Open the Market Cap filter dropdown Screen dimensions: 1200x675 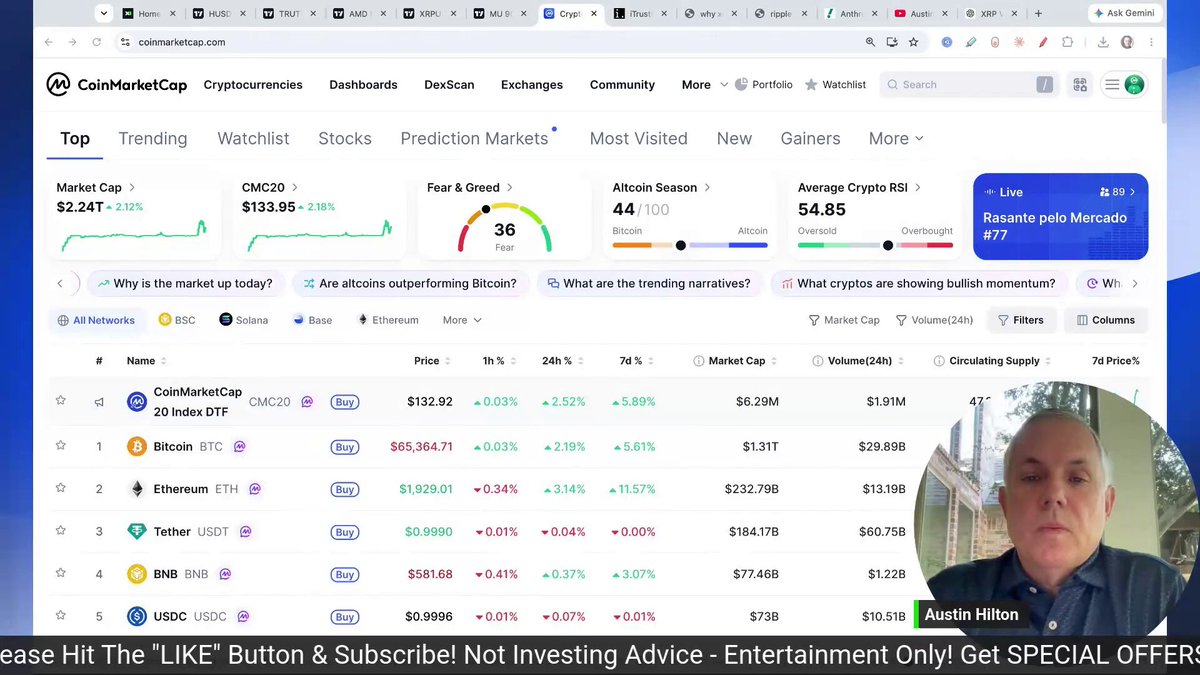pyautogui.click(x=844, y=320)
